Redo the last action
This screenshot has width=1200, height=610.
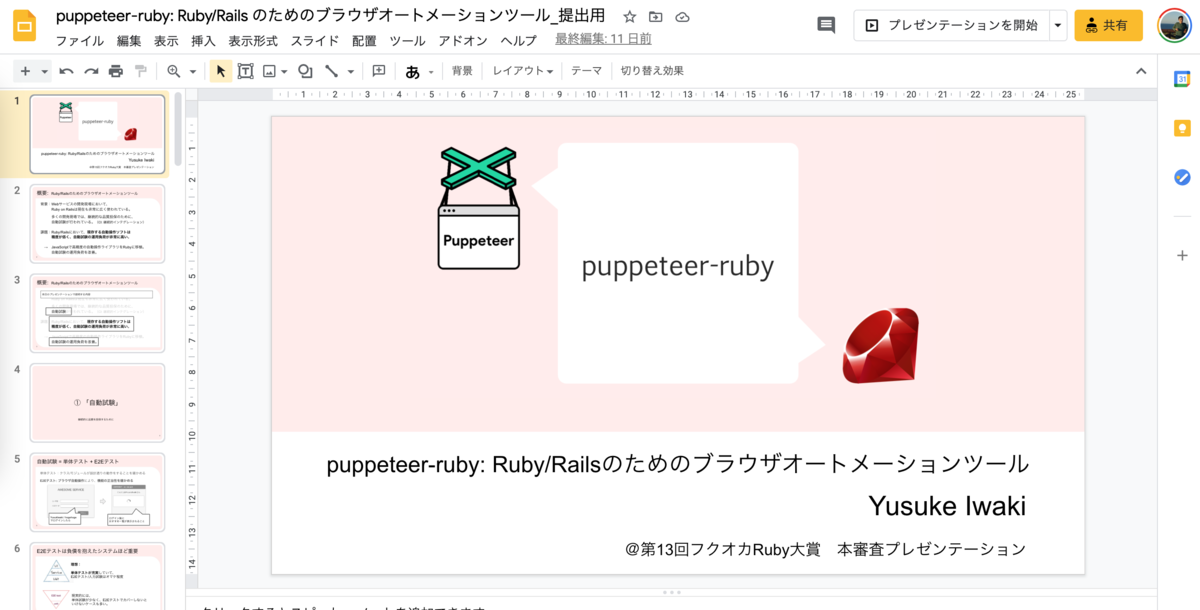click(91, 71)
